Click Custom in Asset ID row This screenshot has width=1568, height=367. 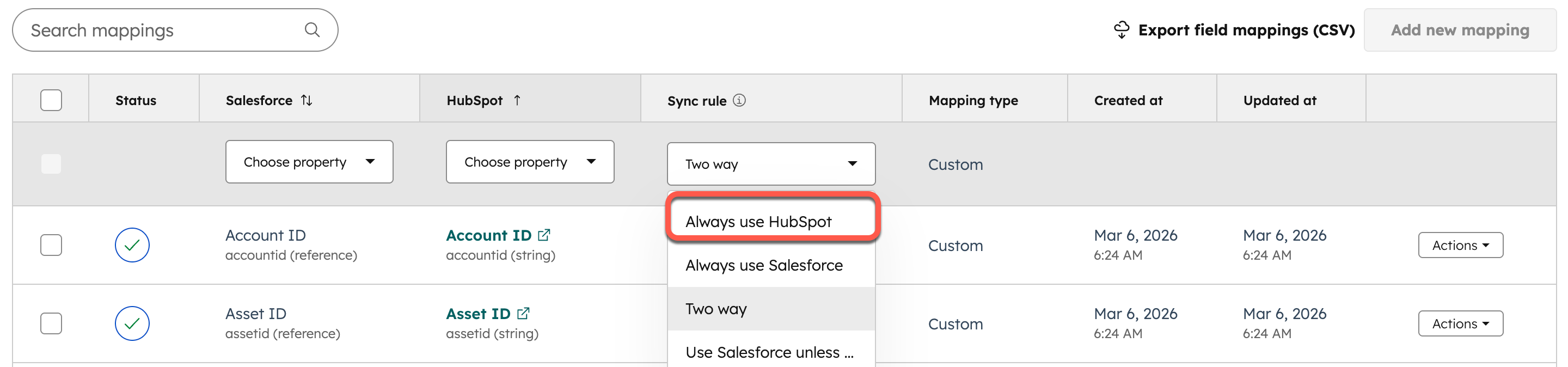[x=955, y=324]
